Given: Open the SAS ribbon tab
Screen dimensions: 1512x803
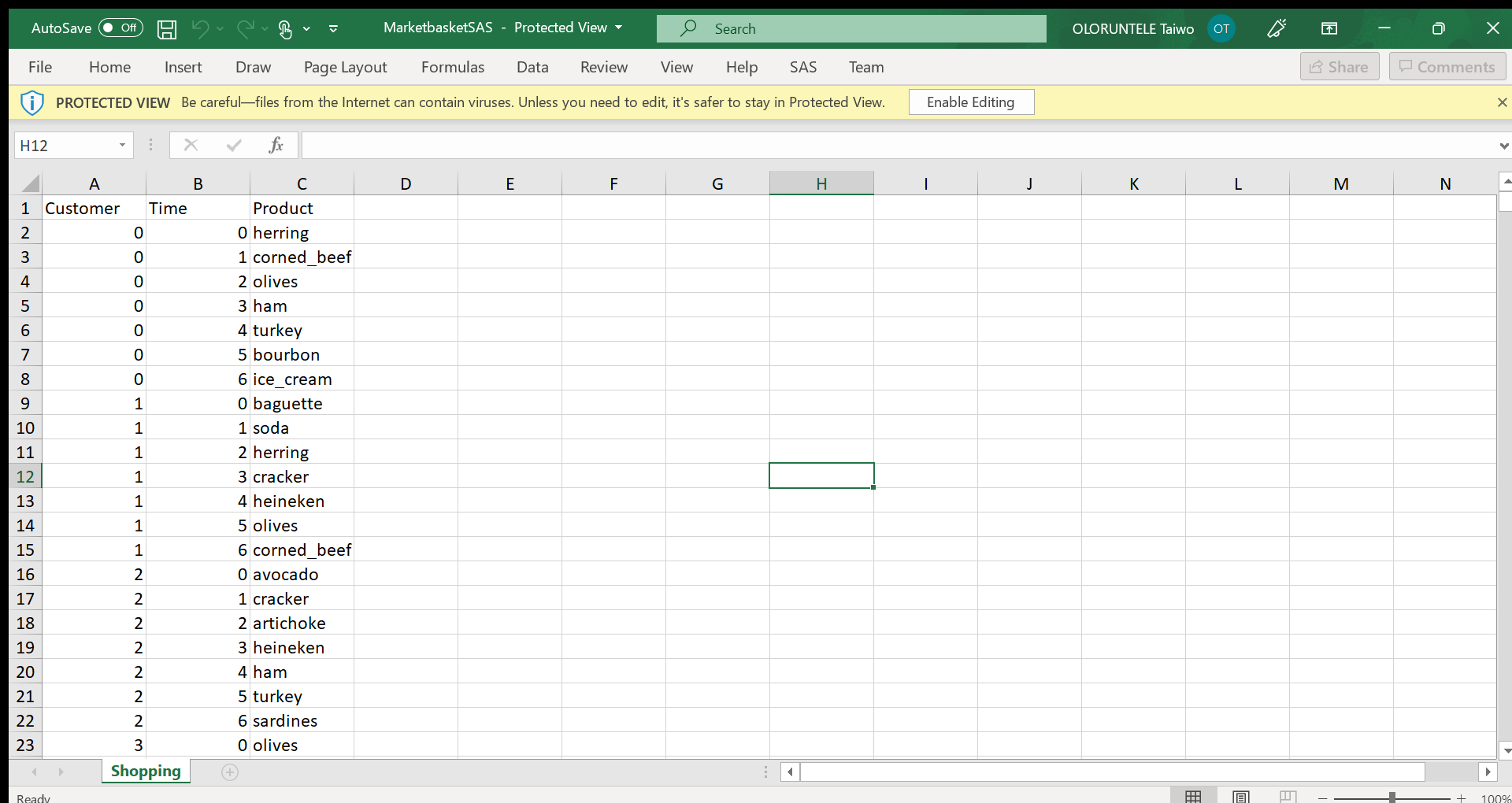Looking at the screenshot, I should [x=802, y=67].
